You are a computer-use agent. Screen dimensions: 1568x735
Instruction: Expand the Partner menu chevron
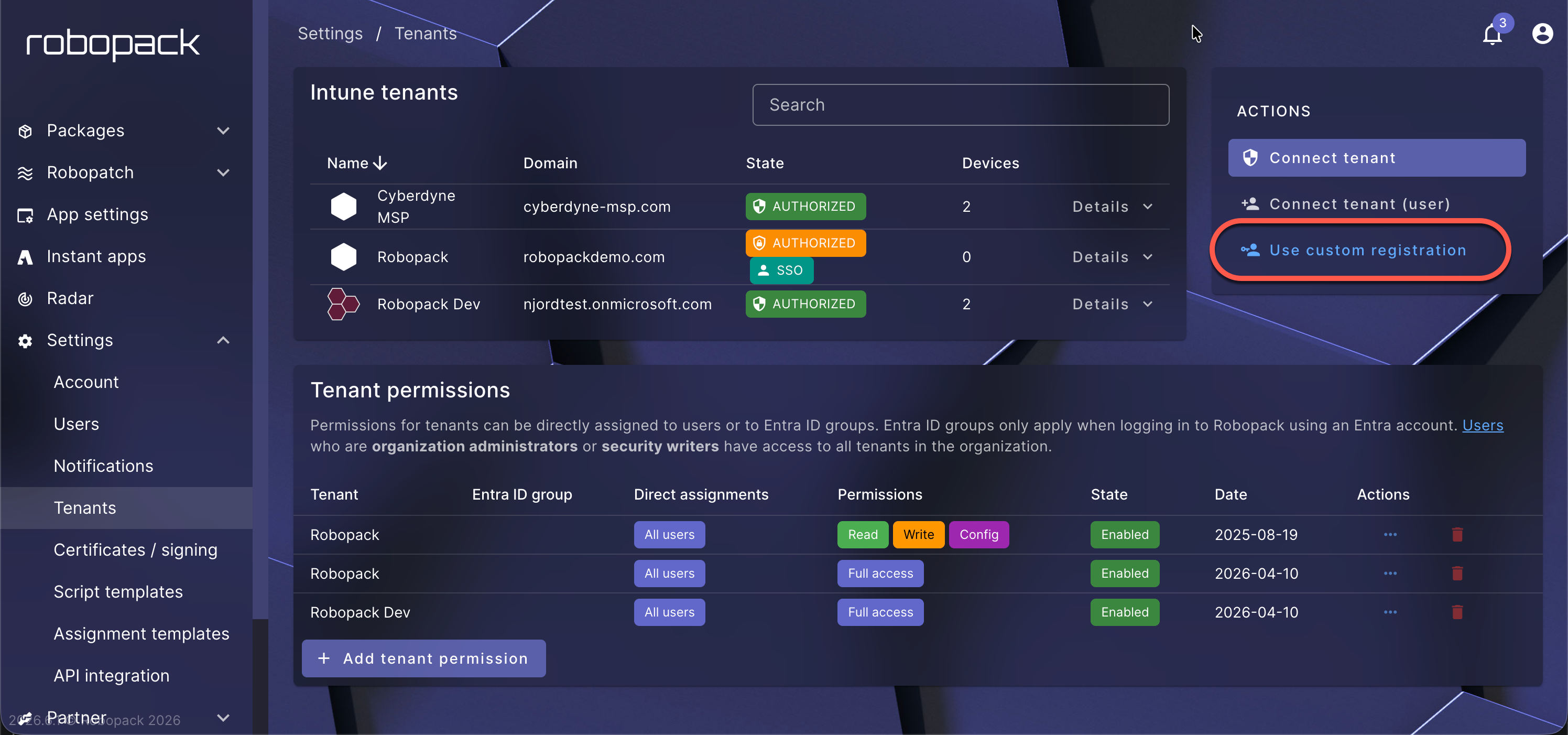[223, 717]
